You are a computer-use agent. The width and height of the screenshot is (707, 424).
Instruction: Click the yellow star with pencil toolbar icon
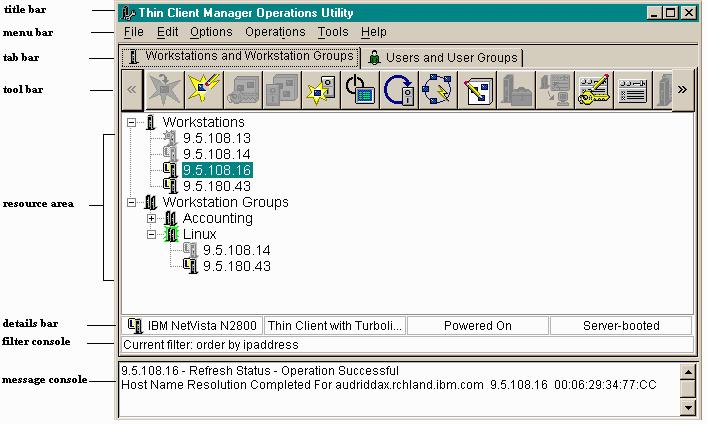pos(204,89)
